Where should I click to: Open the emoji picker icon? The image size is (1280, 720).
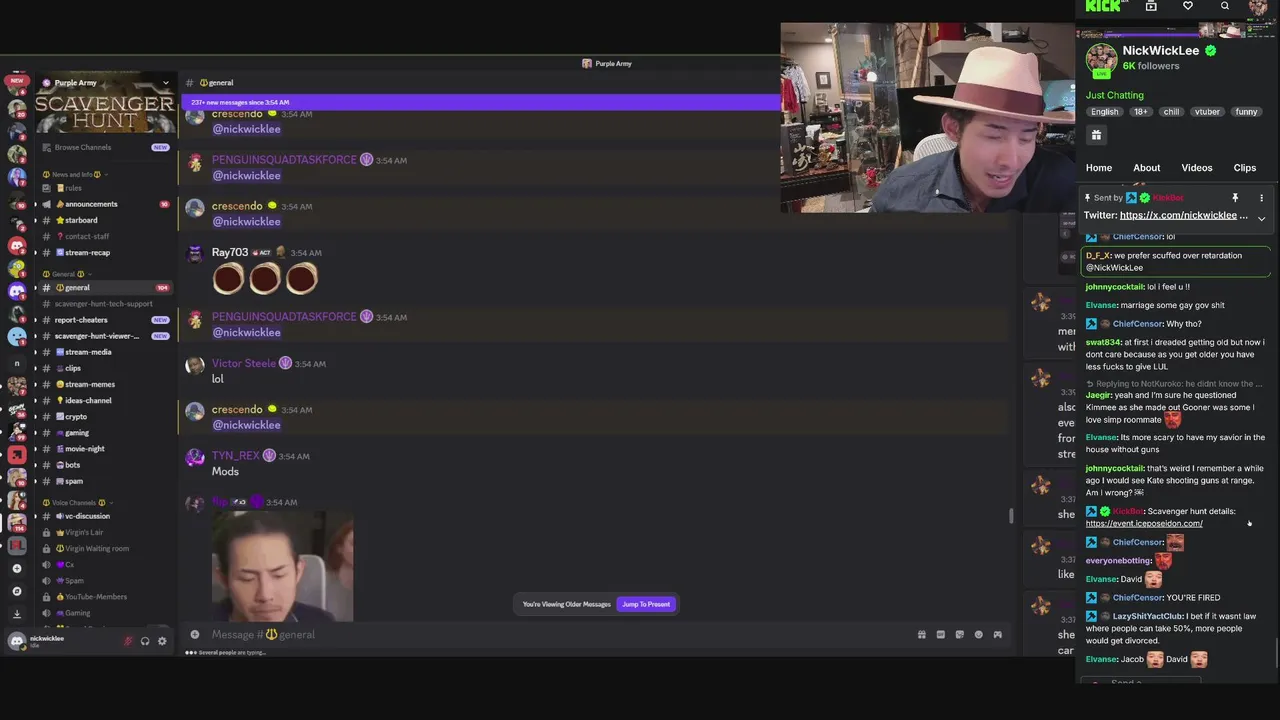click(x=979, y=634)
